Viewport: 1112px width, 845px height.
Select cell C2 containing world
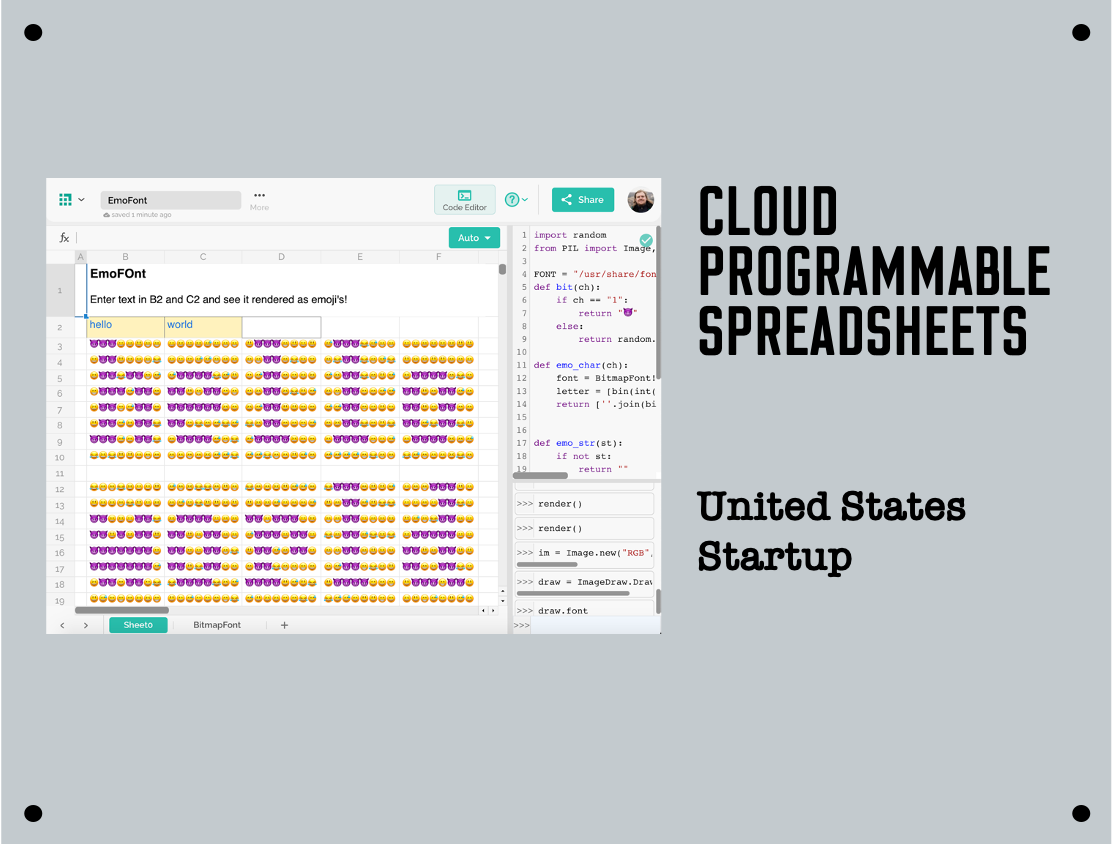203,326
